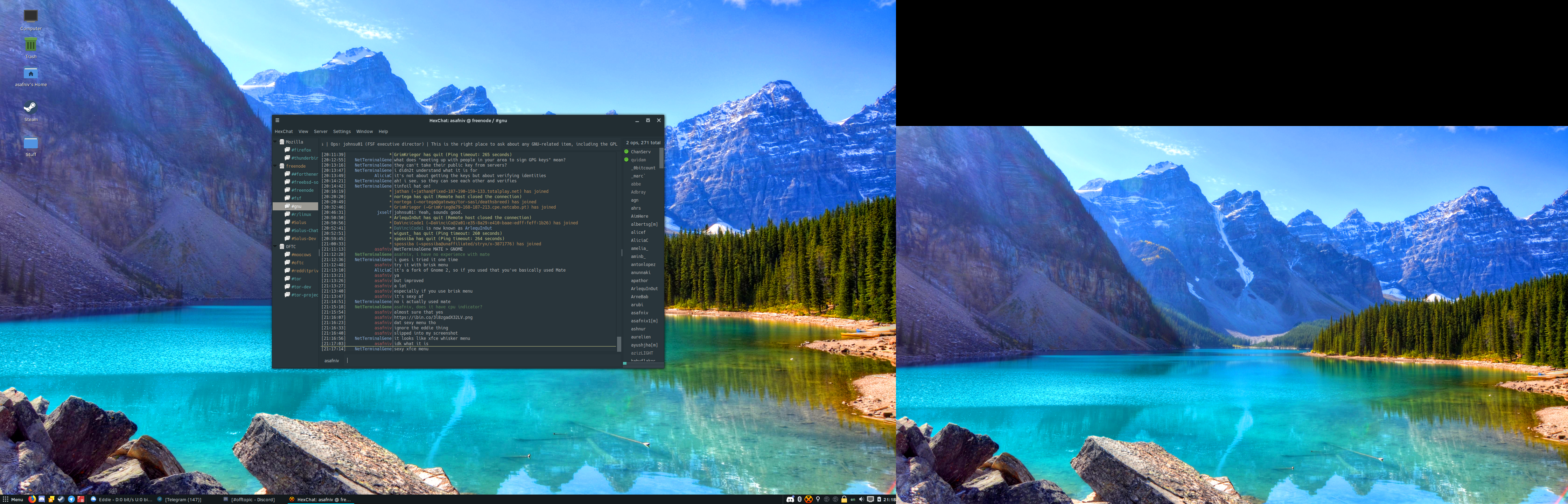Open the ibin.co image link in chat
Image resolution: width=1568 pixels, height=504 pixels.
point(433,317)
